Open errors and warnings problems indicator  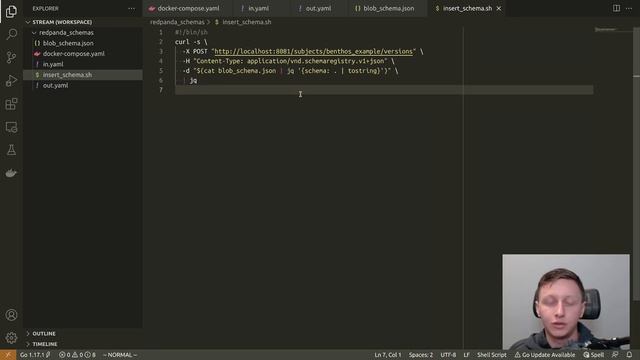[x=77, y=355]
